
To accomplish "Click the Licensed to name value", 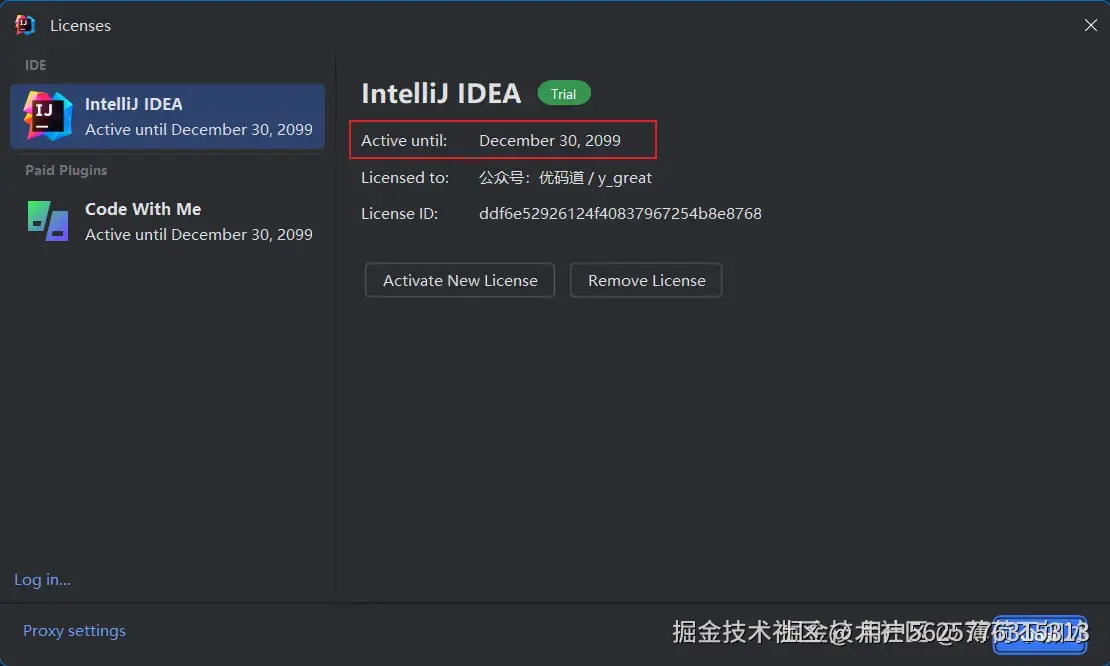I will (565, 178).
